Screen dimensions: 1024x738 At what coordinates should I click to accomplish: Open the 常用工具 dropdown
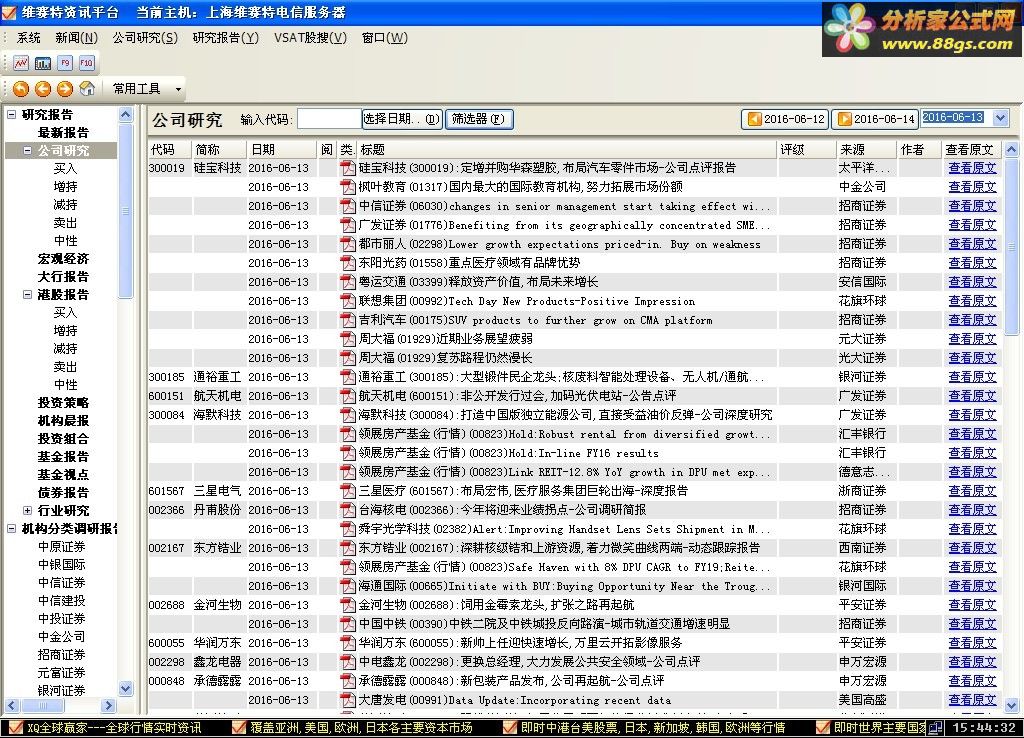[x=178, y=89]
